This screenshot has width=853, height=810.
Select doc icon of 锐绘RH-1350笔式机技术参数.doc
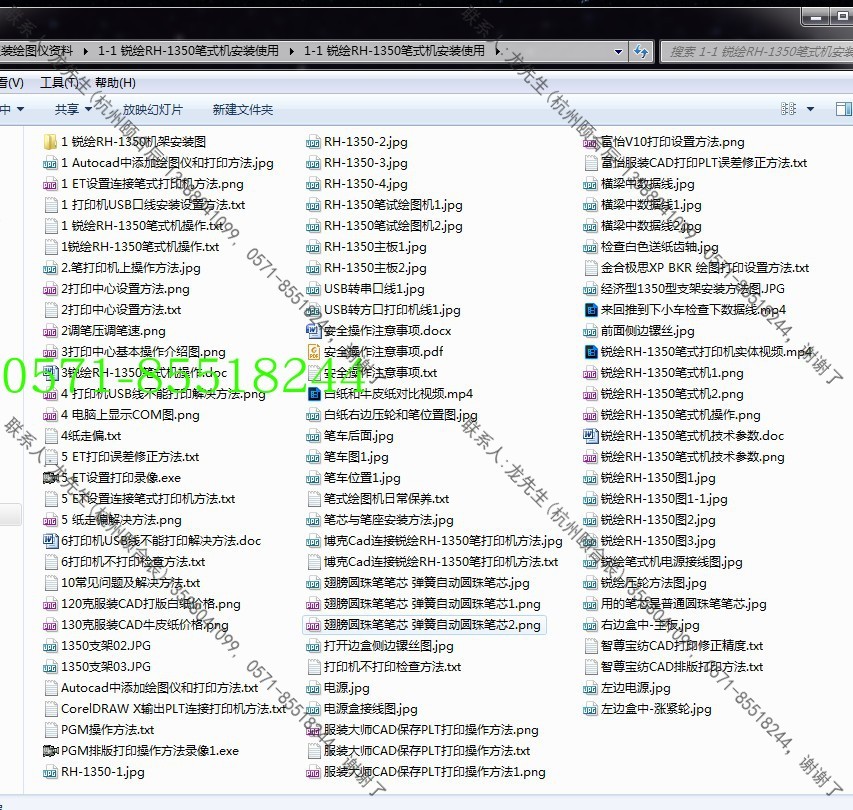tap(590, 436)
